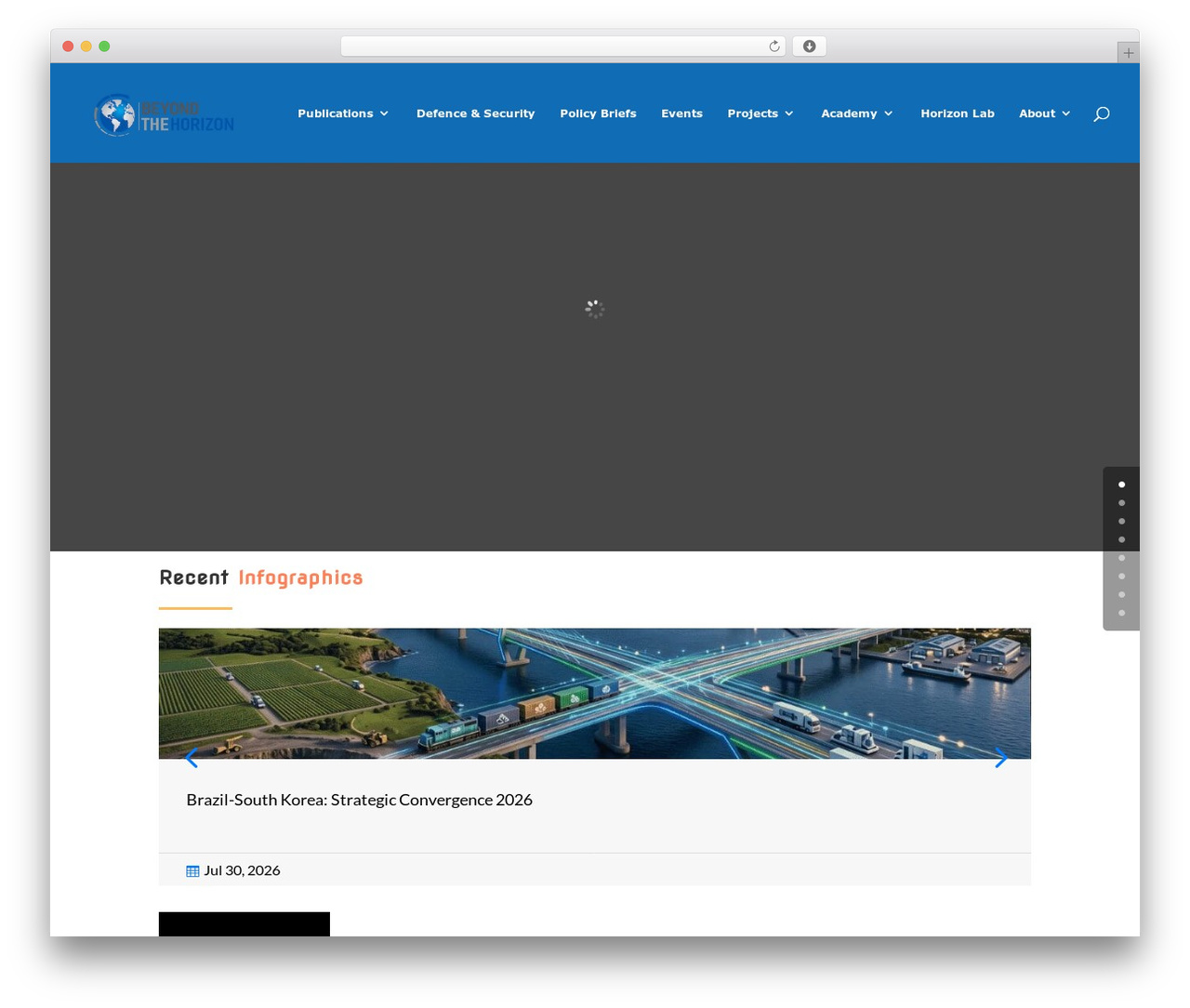
Task: Expand the Academy dropdown menu
Action: 857,113
